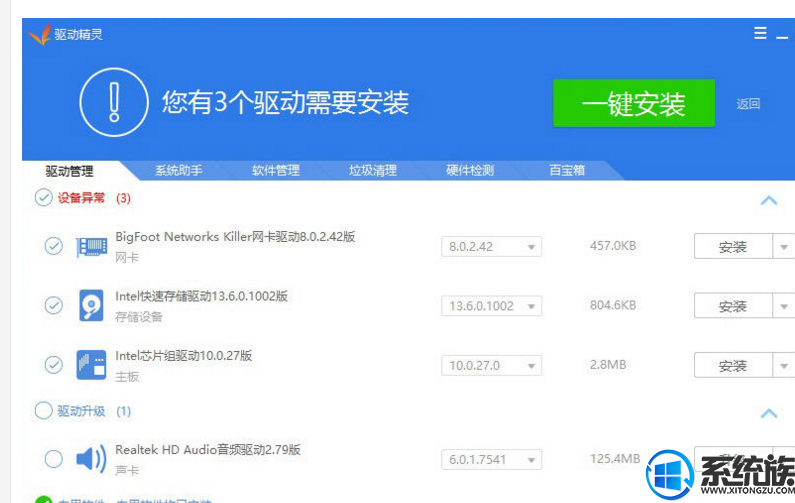Click the 125.4MB file size

click(615, 459)
